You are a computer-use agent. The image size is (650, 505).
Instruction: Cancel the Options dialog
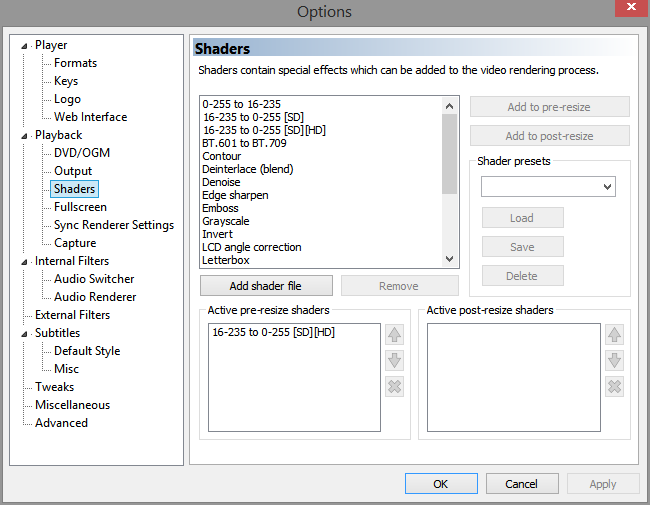pyautogui.click(x=521, y=484)
